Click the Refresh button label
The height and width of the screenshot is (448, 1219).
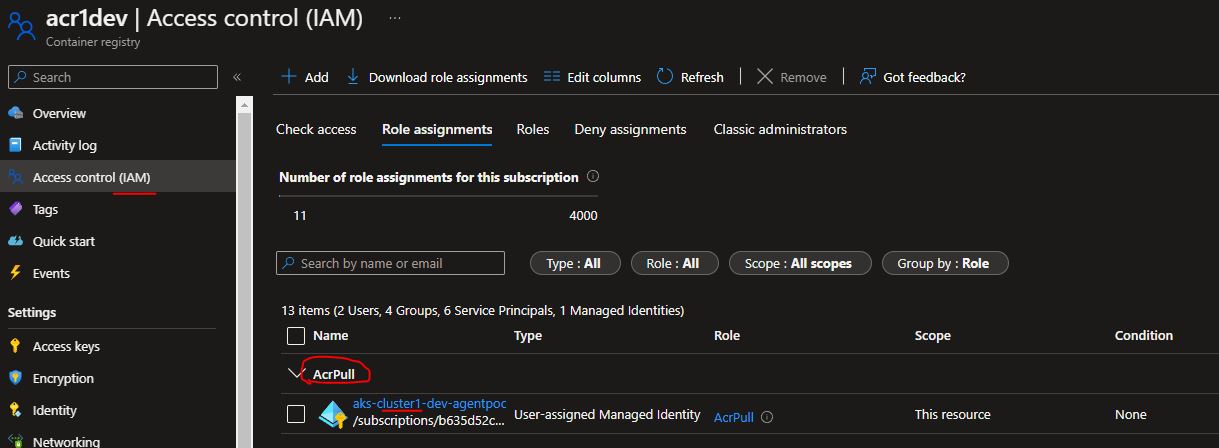(702, 77)
